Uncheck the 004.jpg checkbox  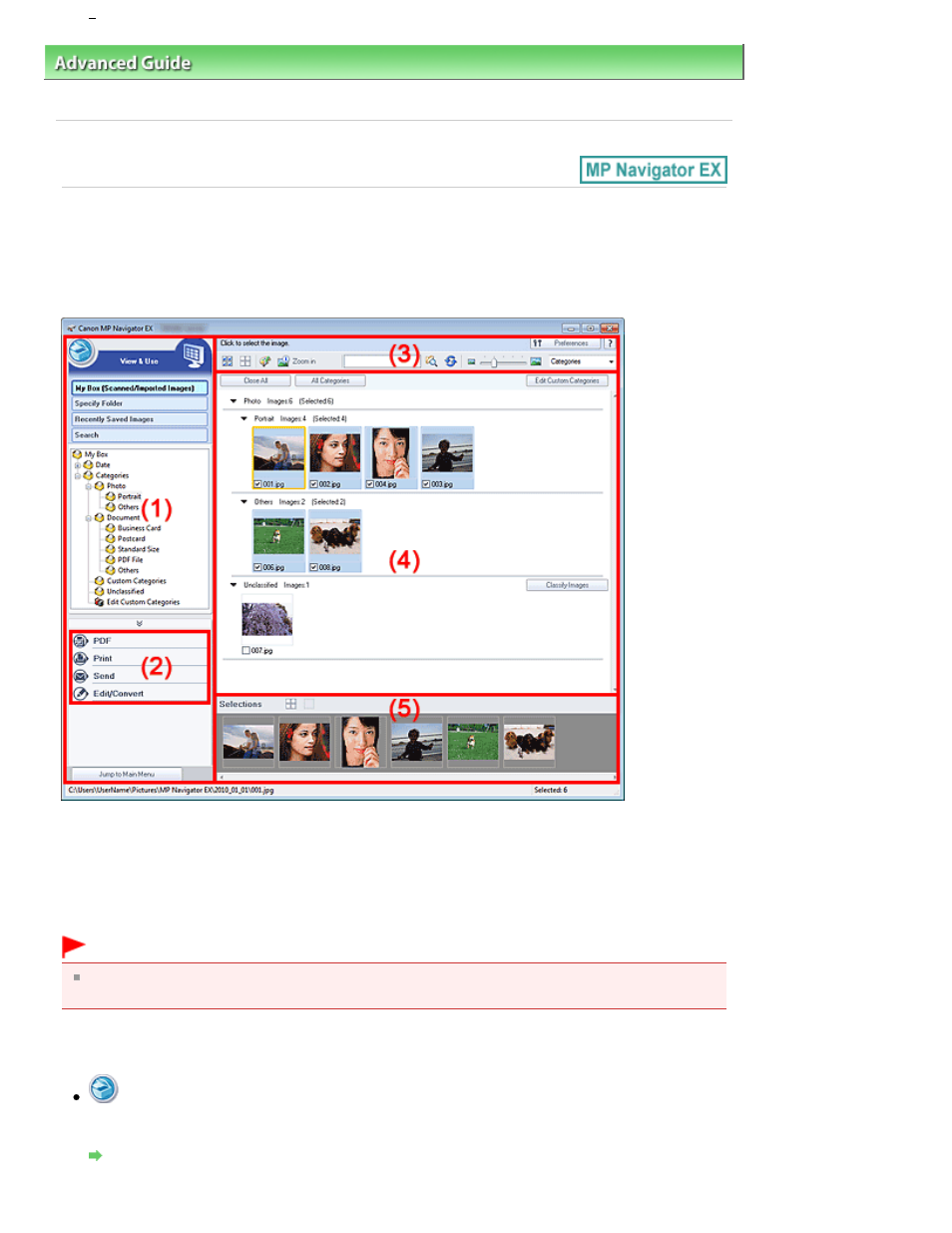point(369,484)
